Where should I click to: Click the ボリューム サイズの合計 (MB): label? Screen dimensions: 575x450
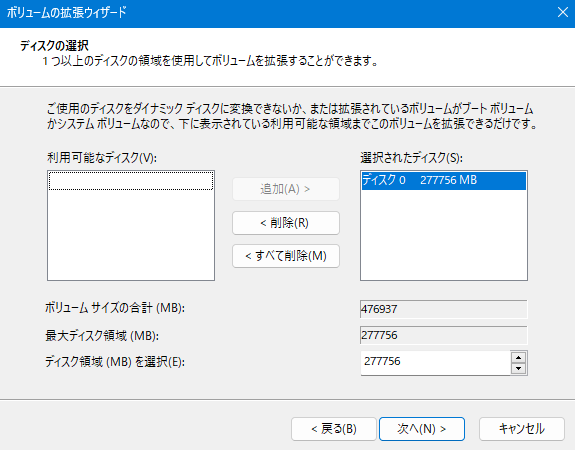click(x=115, y=308)
